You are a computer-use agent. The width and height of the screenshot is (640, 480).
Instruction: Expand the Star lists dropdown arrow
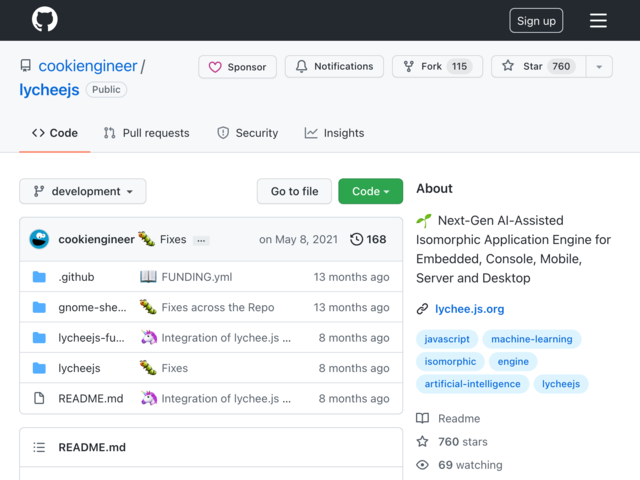tap(599, 67)
